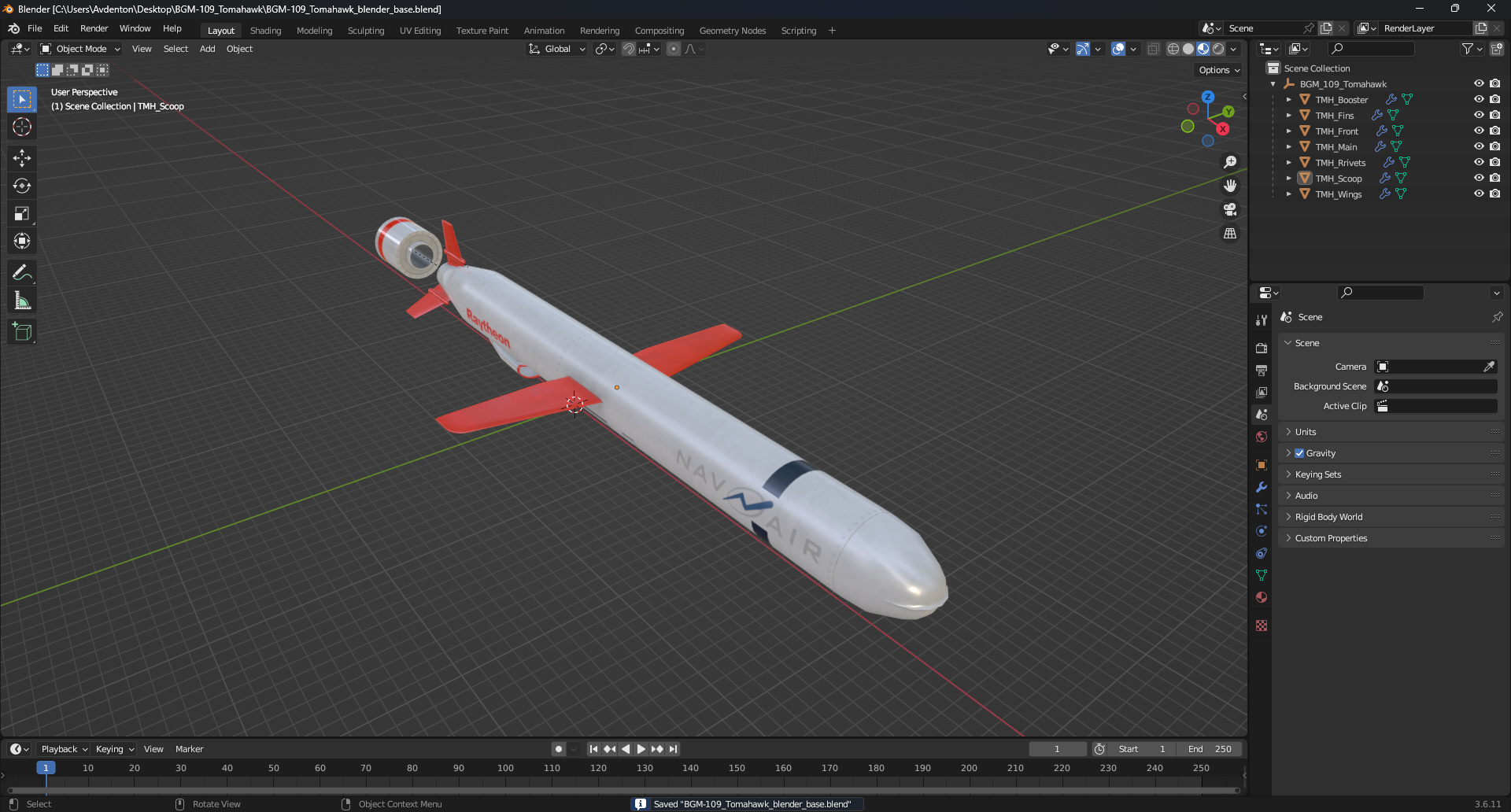Select the Rotate tool
1511x812 pixels.
tap(22, 186)
